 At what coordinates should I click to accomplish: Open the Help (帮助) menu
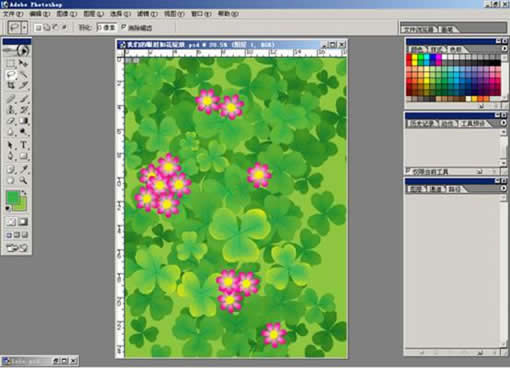click(228, 14)
